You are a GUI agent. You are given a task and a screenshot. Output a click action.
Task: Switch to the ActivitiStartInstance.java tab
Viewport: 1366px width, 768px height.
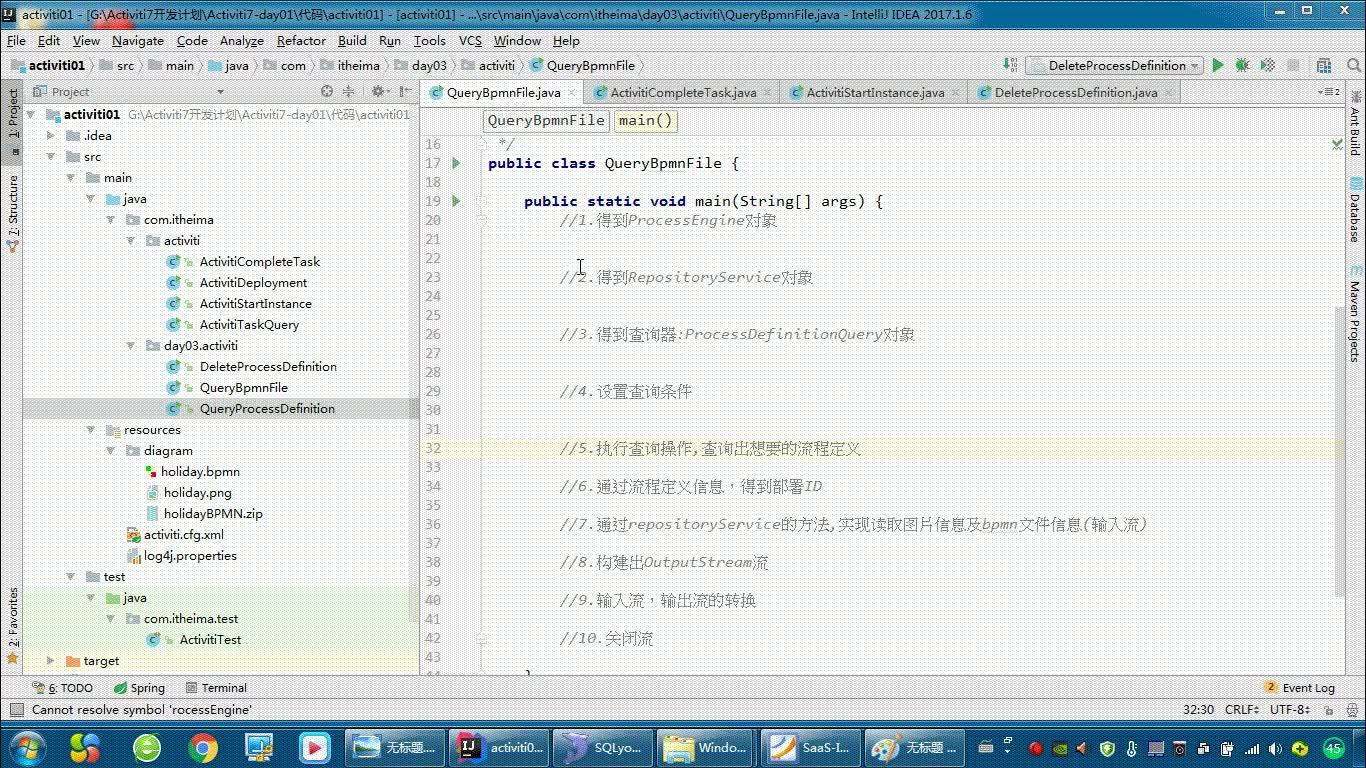[875, 92]
